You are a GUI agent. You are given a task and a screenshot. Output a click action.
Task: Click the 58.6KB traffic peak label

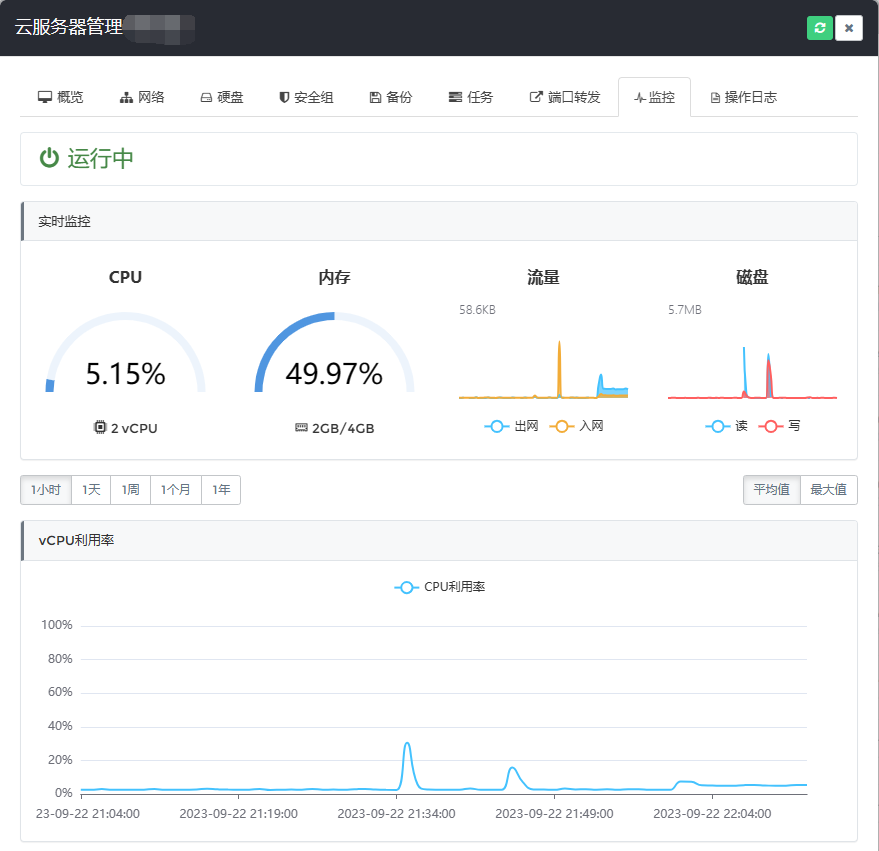click(477, 309)
